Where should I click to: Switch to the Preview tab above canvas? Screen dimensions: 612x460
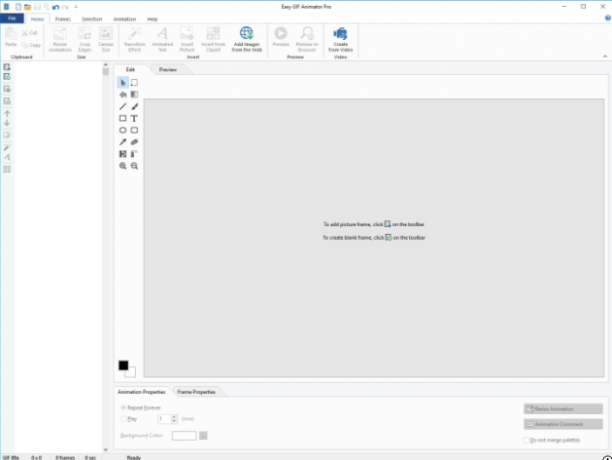(168, 69)
